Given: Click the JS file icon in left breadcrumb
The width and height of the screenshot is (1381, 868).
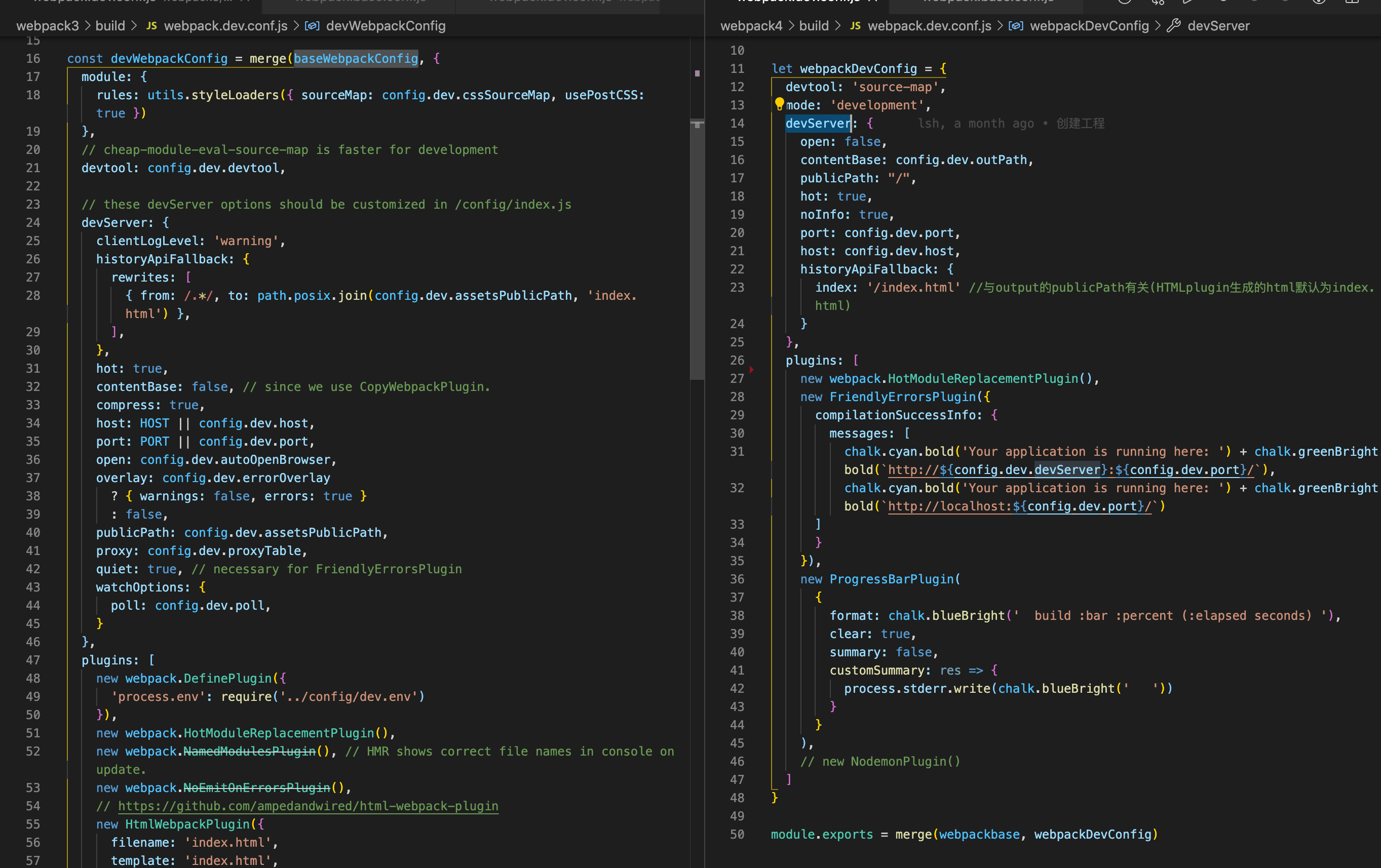Looking at the screenshot, I should point(151,26).
